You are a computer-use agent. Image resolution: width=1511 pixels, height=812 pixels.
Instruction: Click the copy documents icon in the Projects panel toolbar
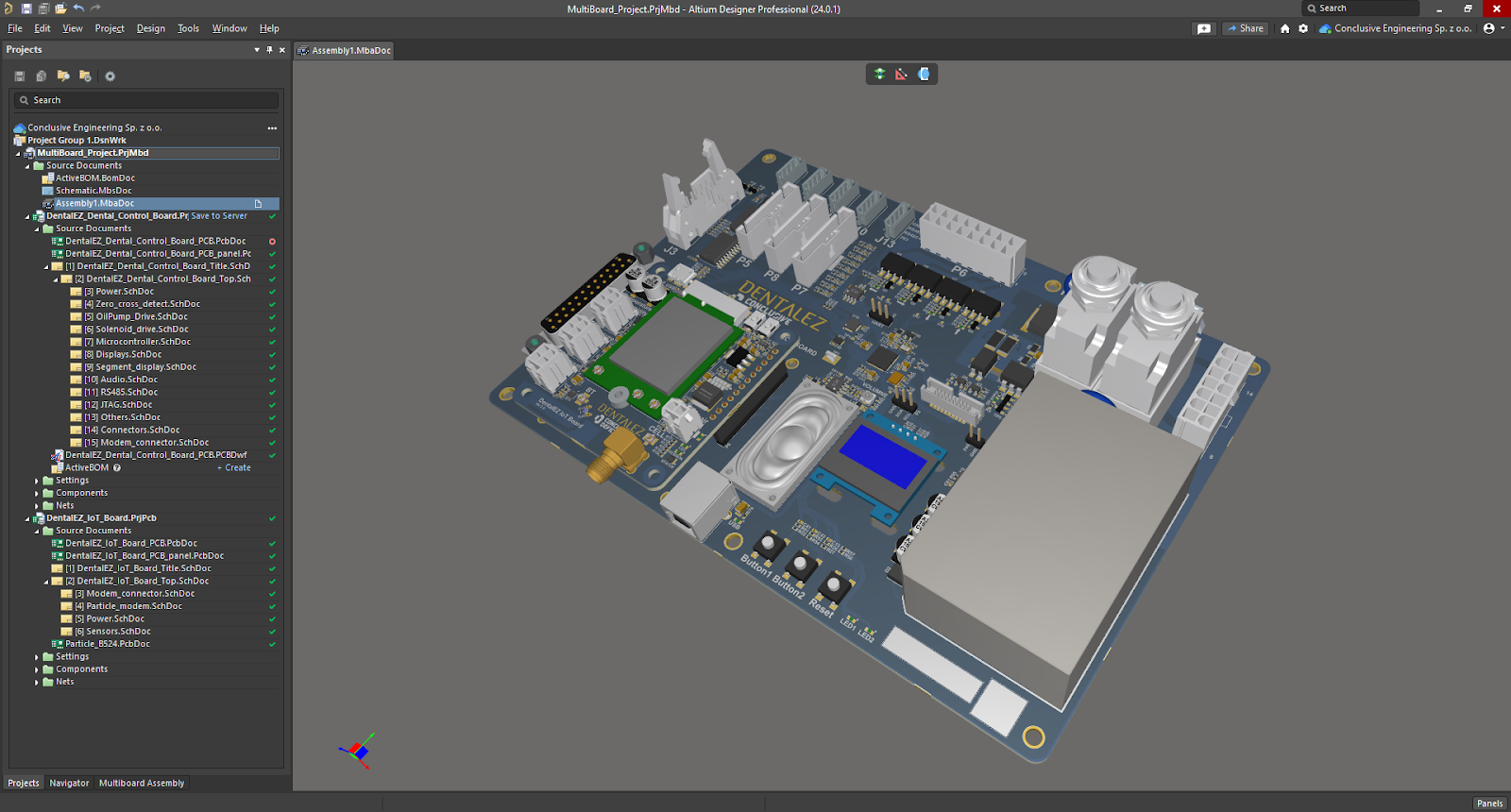(41, 76)
